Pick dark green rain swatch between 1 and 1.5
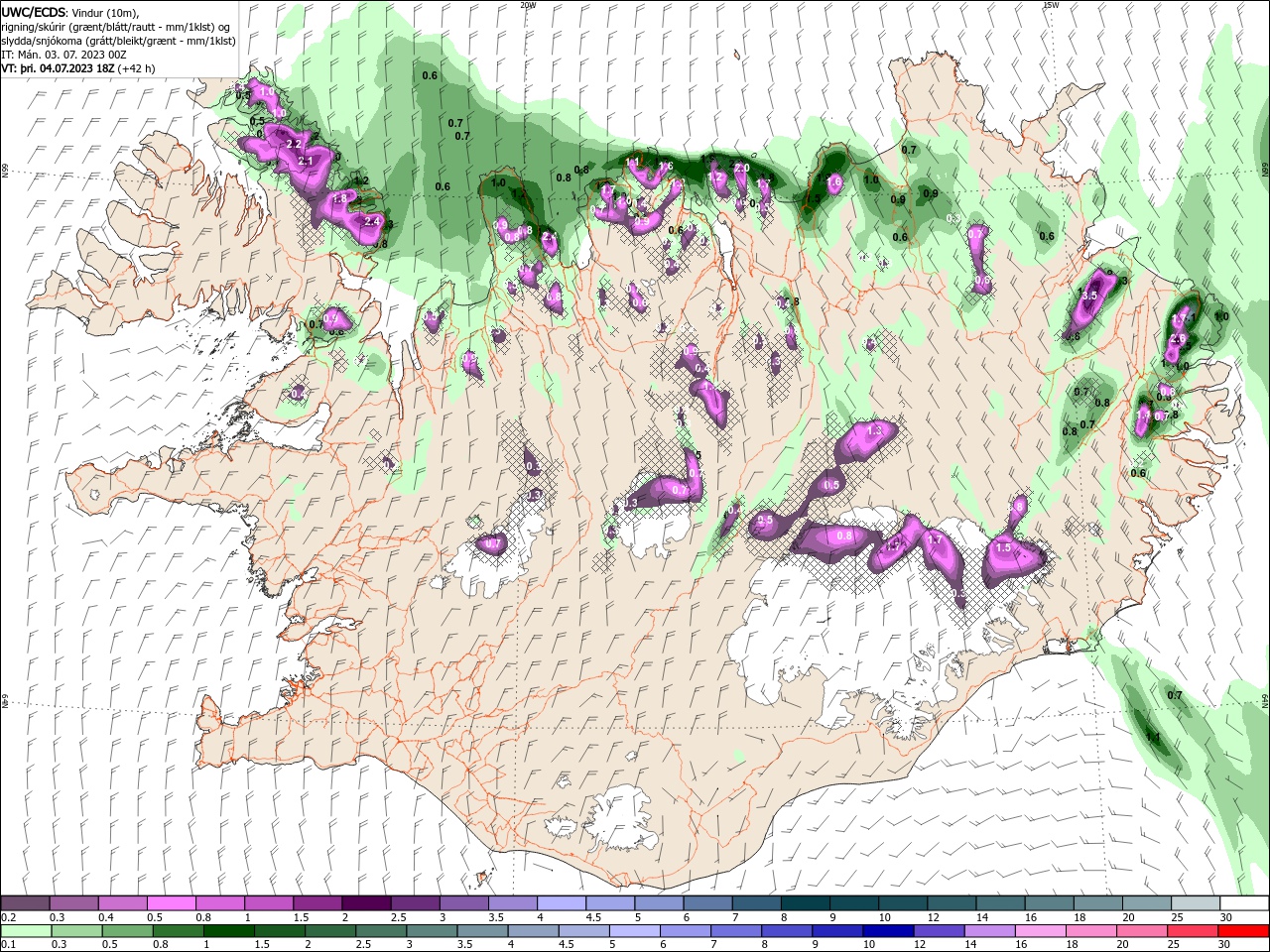Screen dimensions: 1270x952 tap(228, 931)
